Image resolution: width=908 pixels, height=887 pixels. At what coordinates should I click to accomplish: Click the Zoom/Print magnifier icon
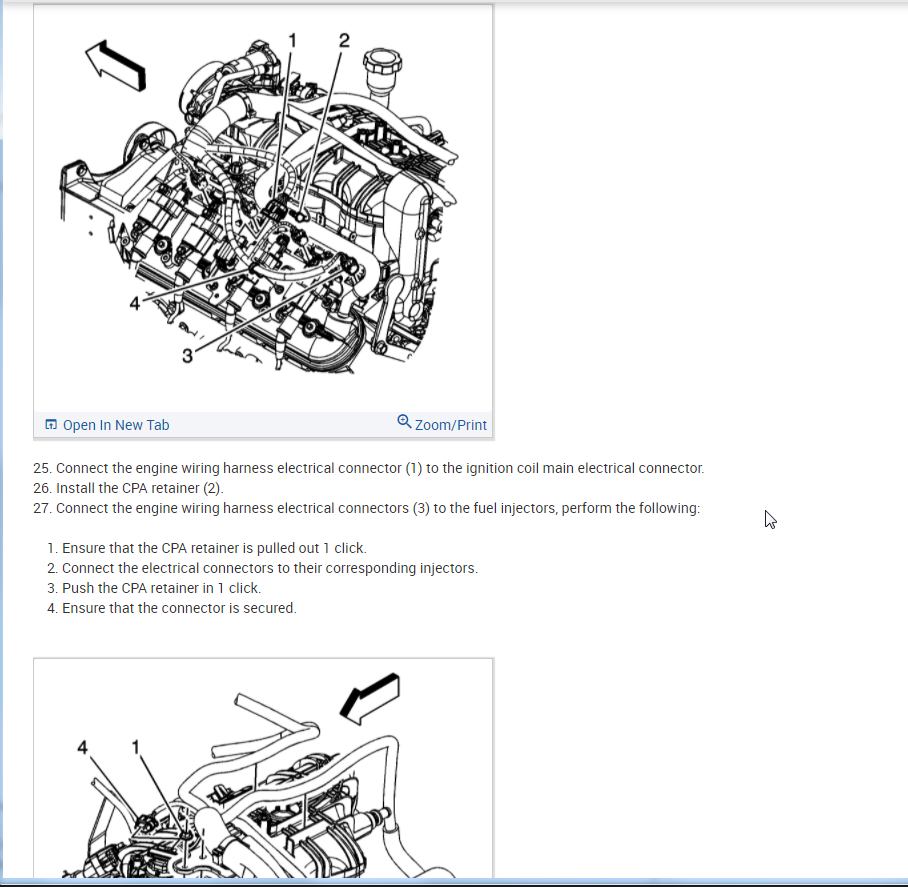click(404, 421)
